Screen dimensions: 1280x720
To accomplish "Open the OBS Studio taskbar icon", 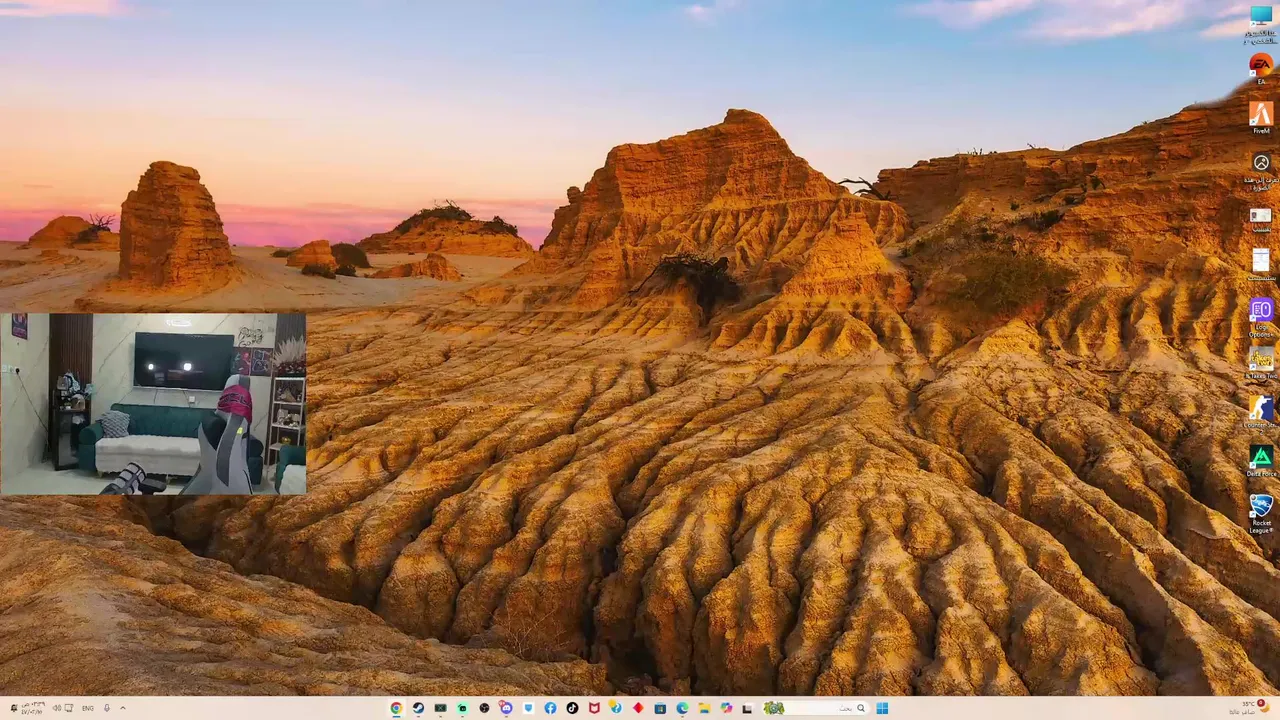I will [x=484, y=708].
